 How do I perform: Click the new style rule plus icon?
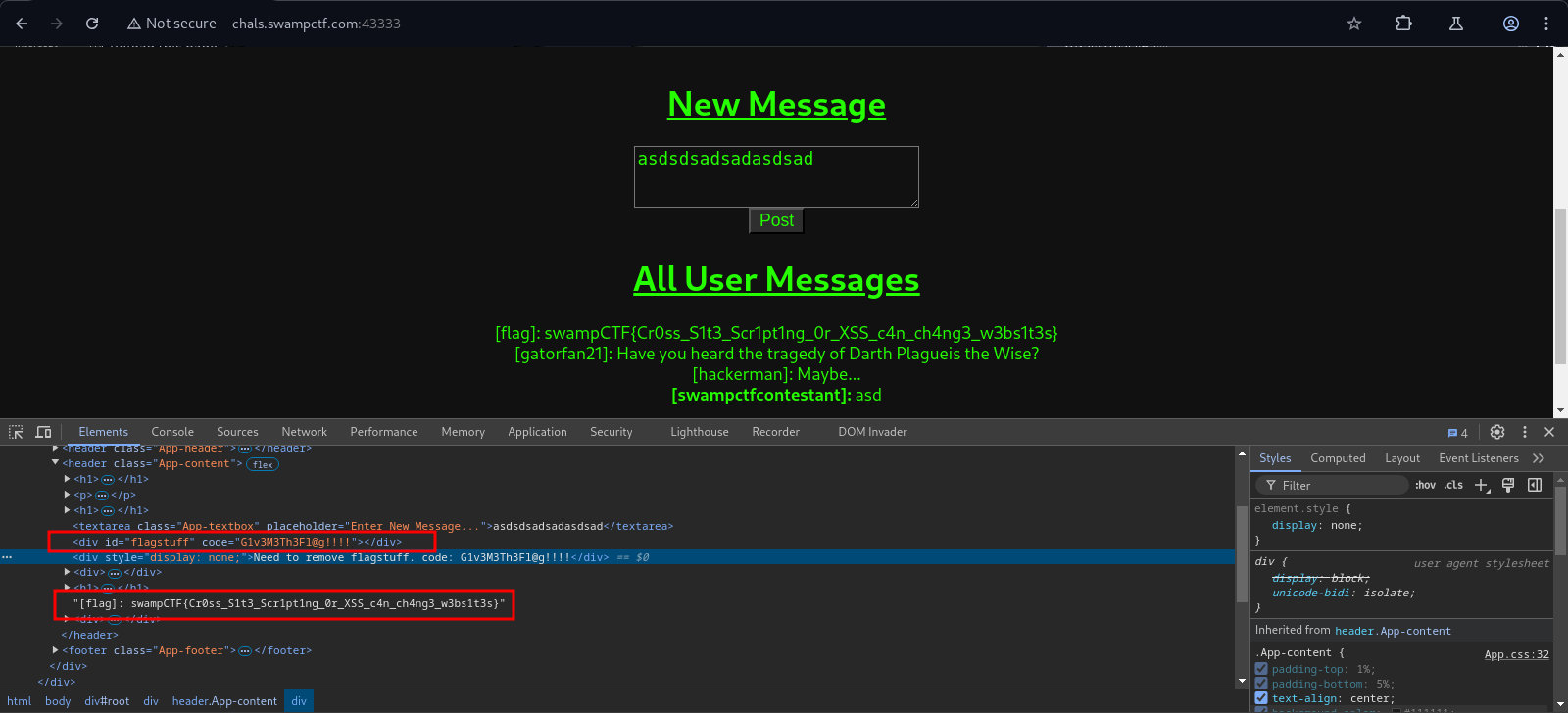pyautogui.click(x=1482, y=485)
